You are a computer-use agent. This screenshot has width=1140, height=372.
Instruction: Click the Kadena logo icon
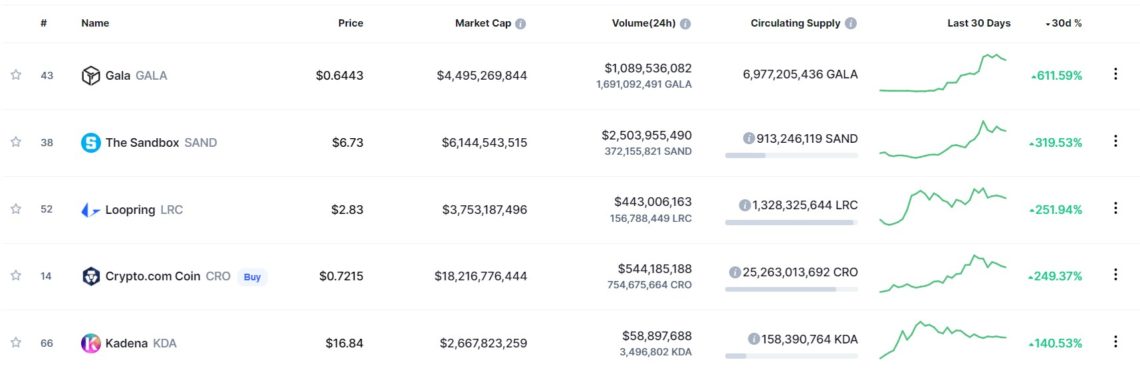click(91, 343)
